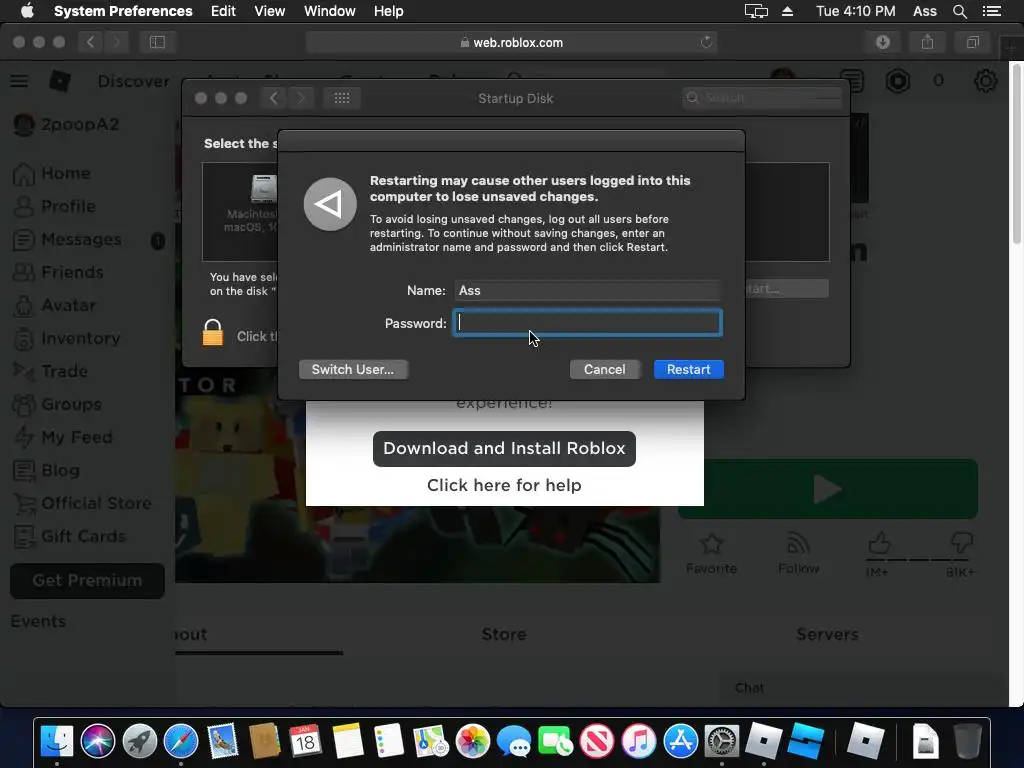The width and height of the screenshot is (1024, 768).
Task: Open Music app from the Dock
Action: [x=639, y=741]
